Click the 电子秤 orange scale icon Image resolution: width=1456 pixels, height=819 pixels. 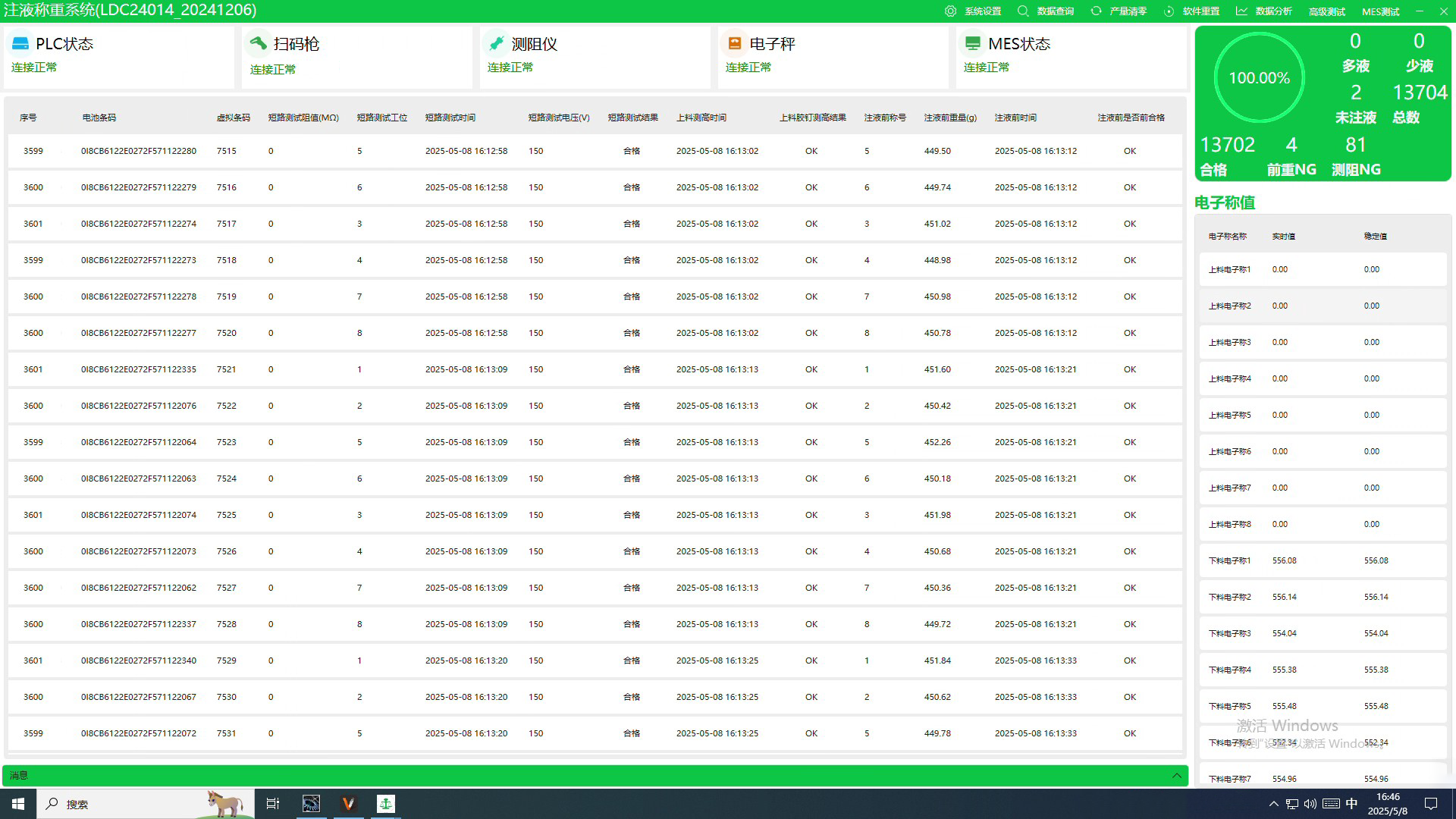click(734, 43)
